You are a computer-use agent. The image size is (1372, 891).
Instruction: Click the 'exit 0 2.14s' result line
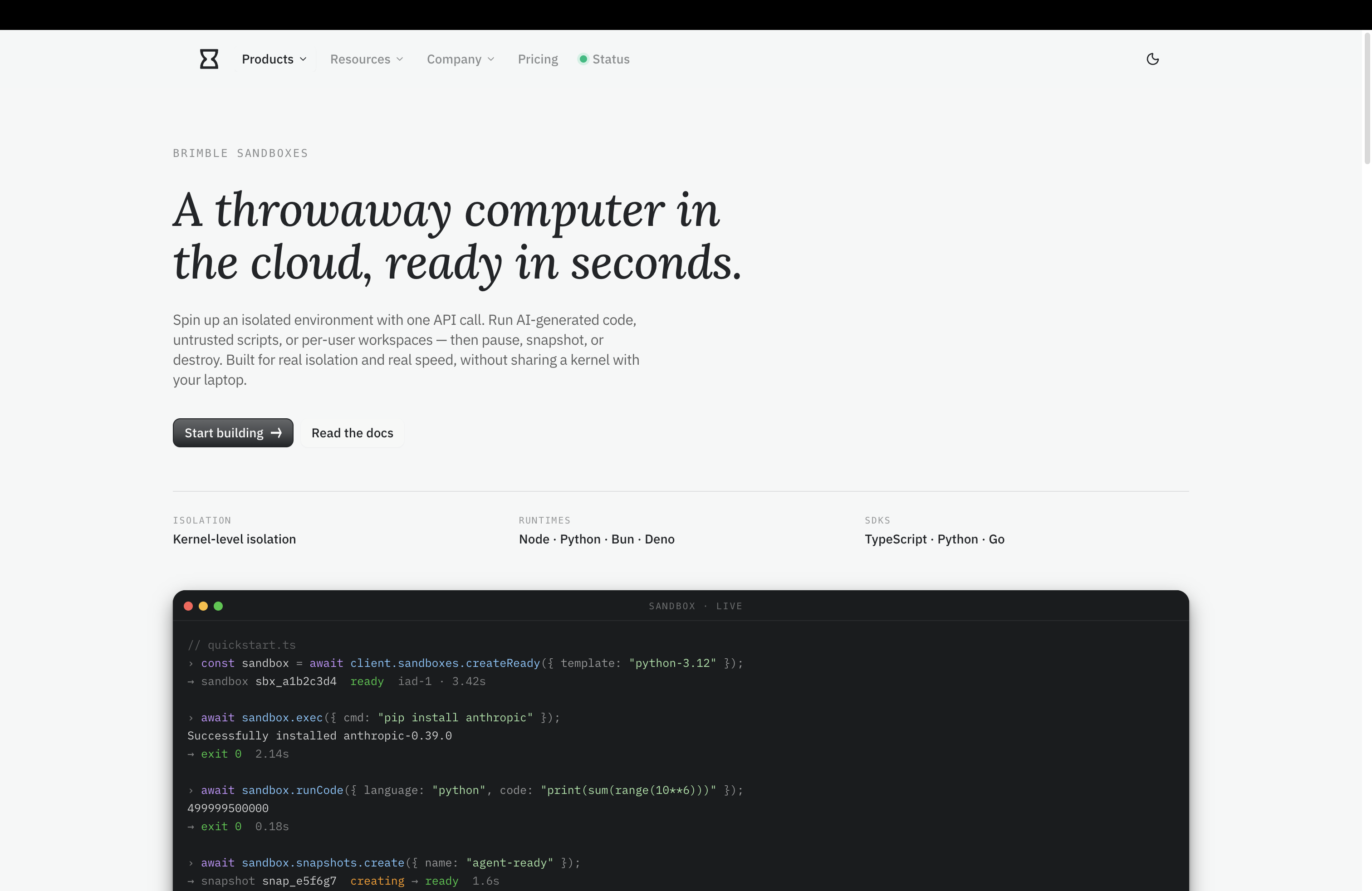tap(238, 754)
